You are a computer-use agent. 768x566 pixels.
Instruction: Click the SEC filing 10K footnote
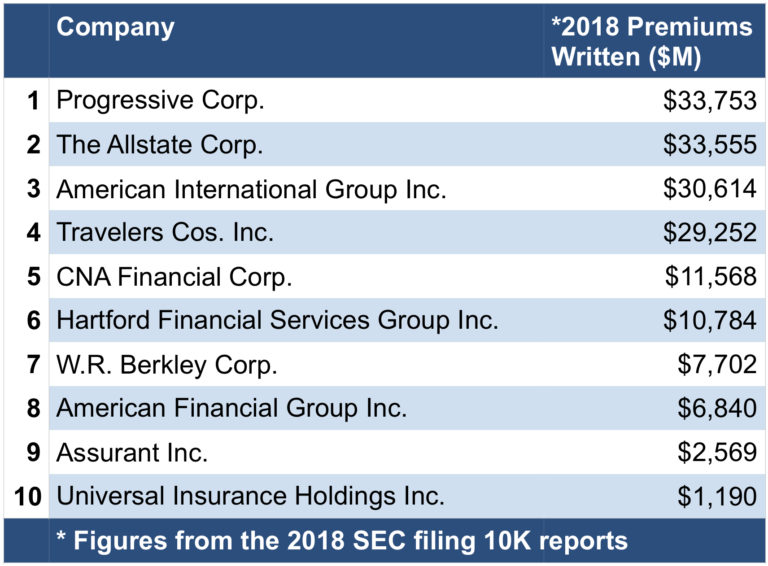coord(342,541)
